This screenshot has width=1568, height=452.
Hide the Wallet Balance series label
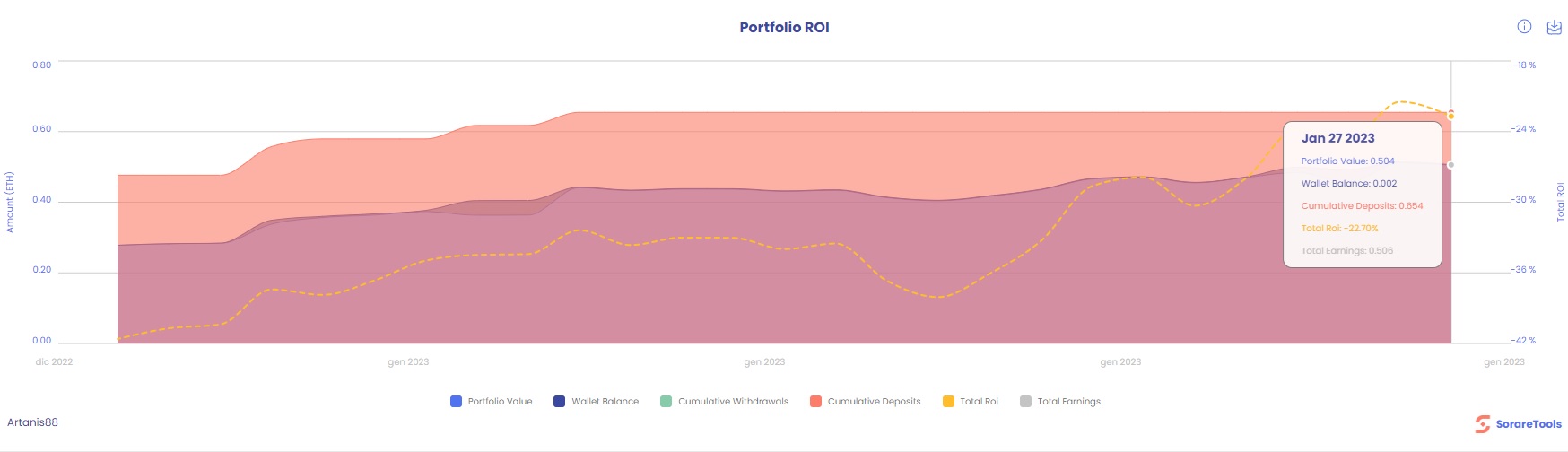tap(605, 402)
